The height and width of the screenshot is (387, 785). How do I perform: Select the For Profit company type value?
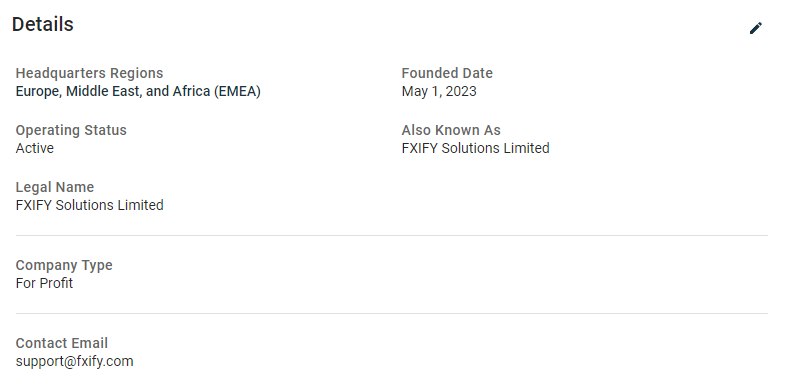coord(44,283)
